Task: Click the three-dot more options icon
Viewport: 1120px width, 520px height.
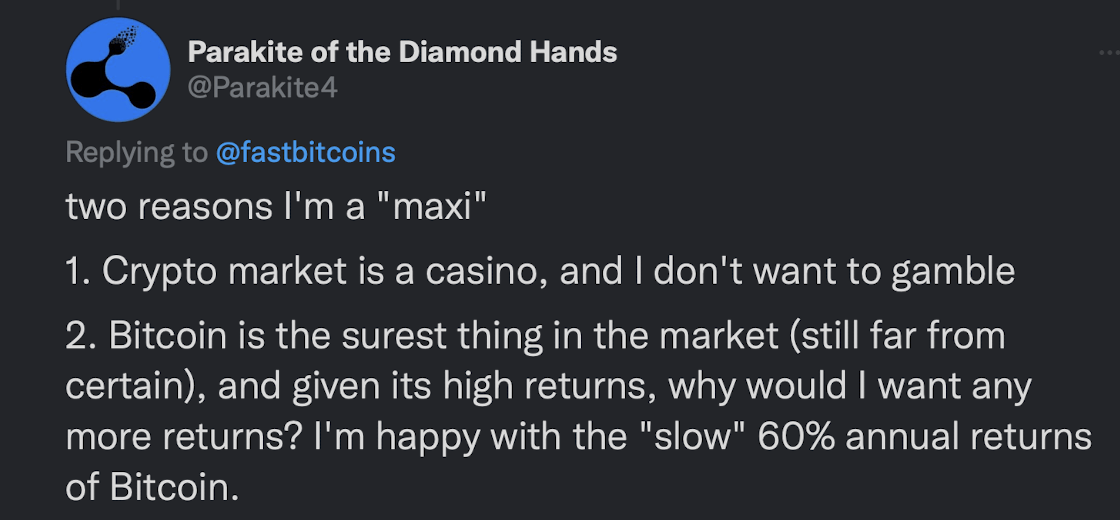Action: 1108,55
